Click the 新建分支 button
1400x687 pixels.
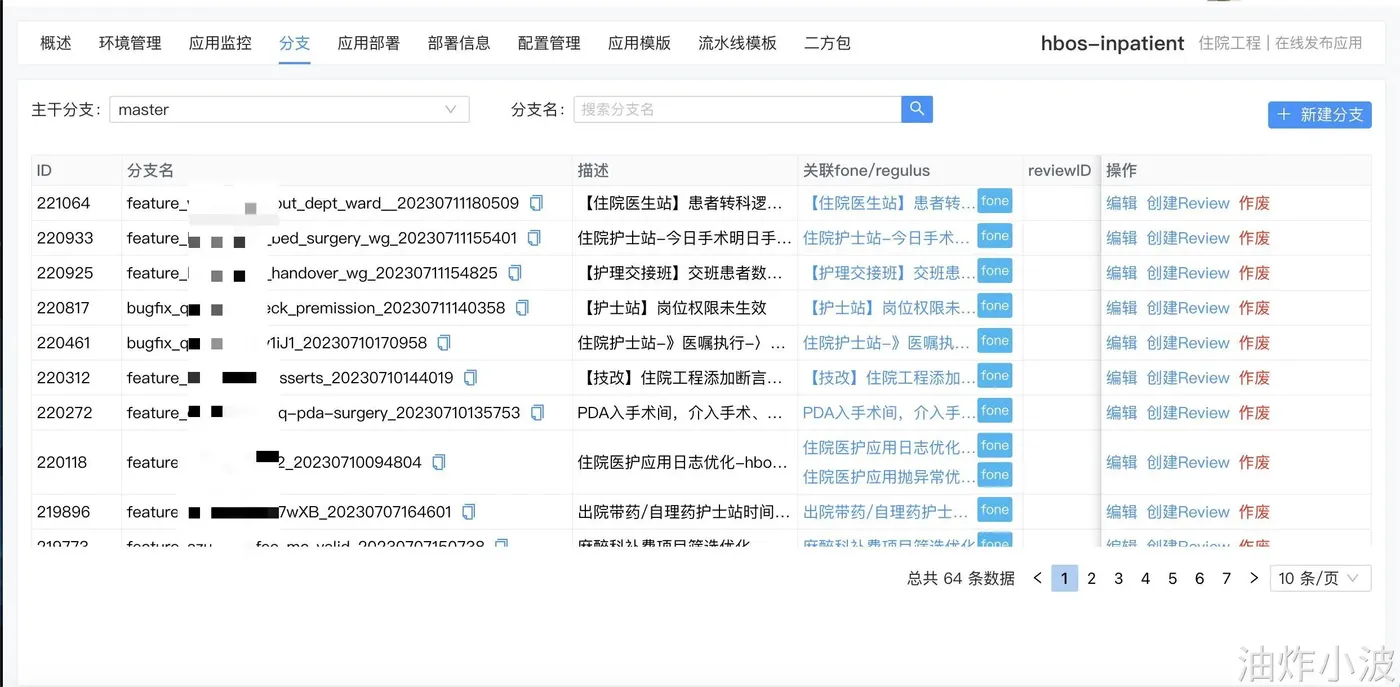click(x=1320, y=115)
